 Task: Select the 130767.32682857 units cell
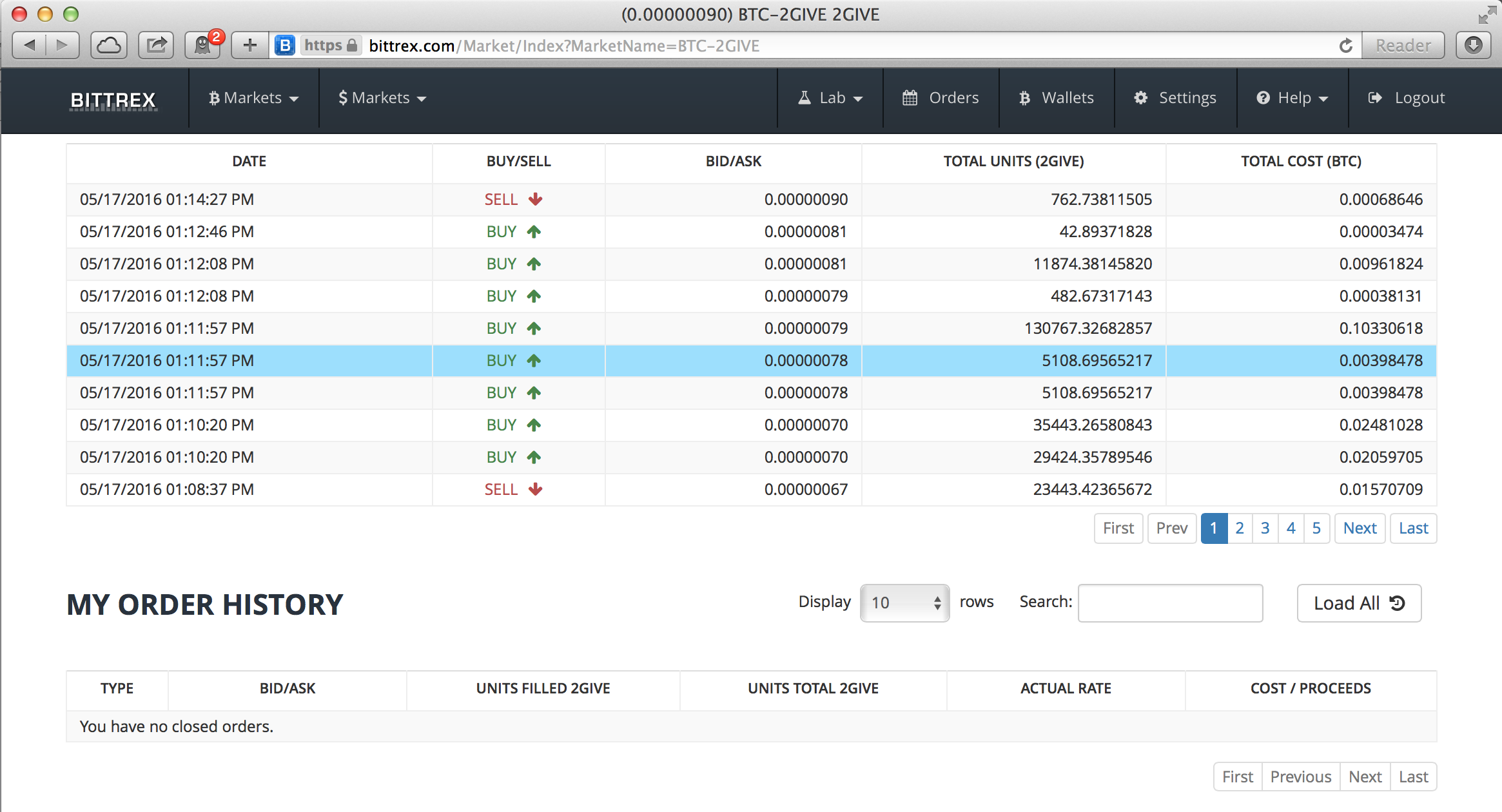tap(1014, 329)
